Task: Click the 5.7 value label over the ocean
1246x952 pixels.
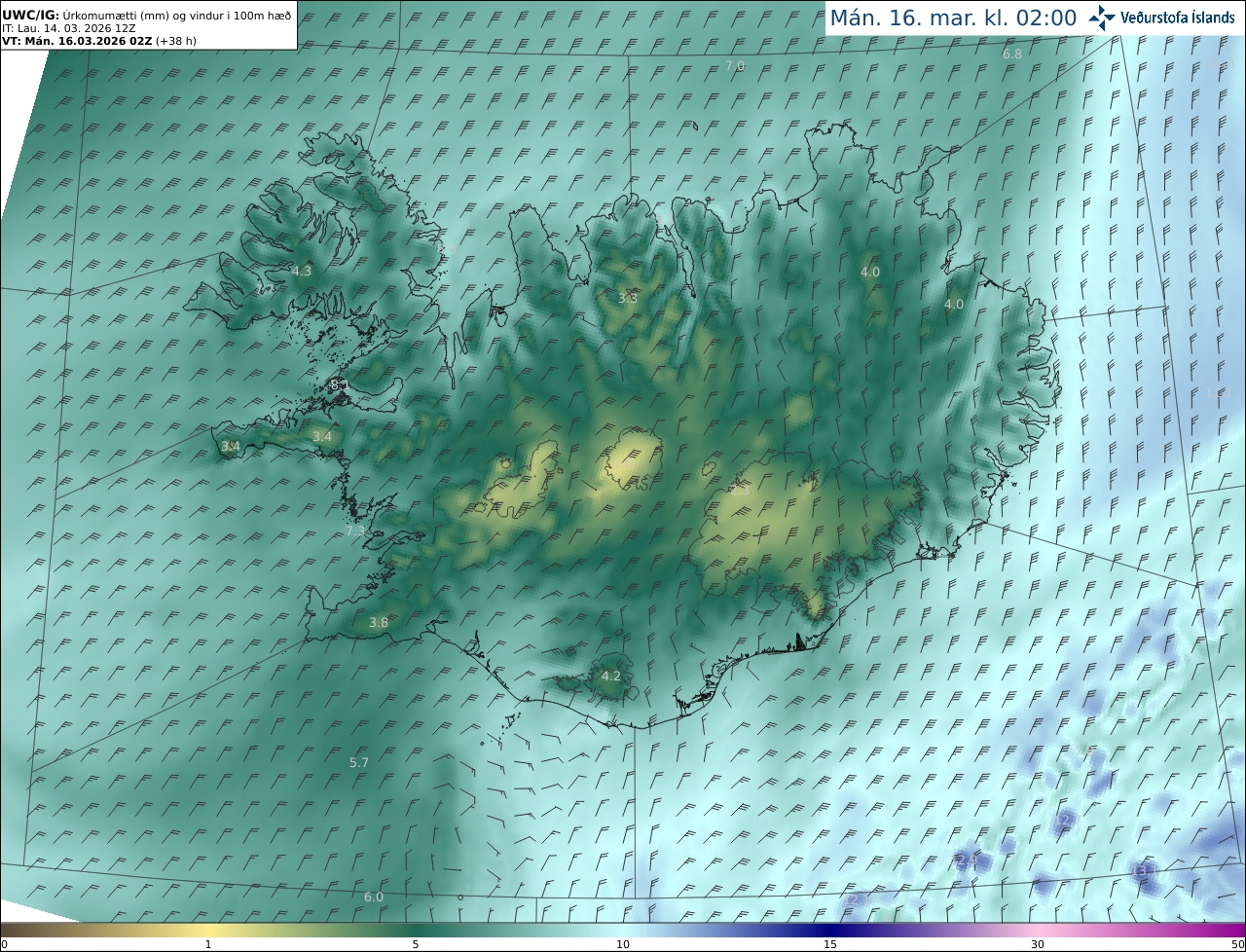Action: coord(359,762)
